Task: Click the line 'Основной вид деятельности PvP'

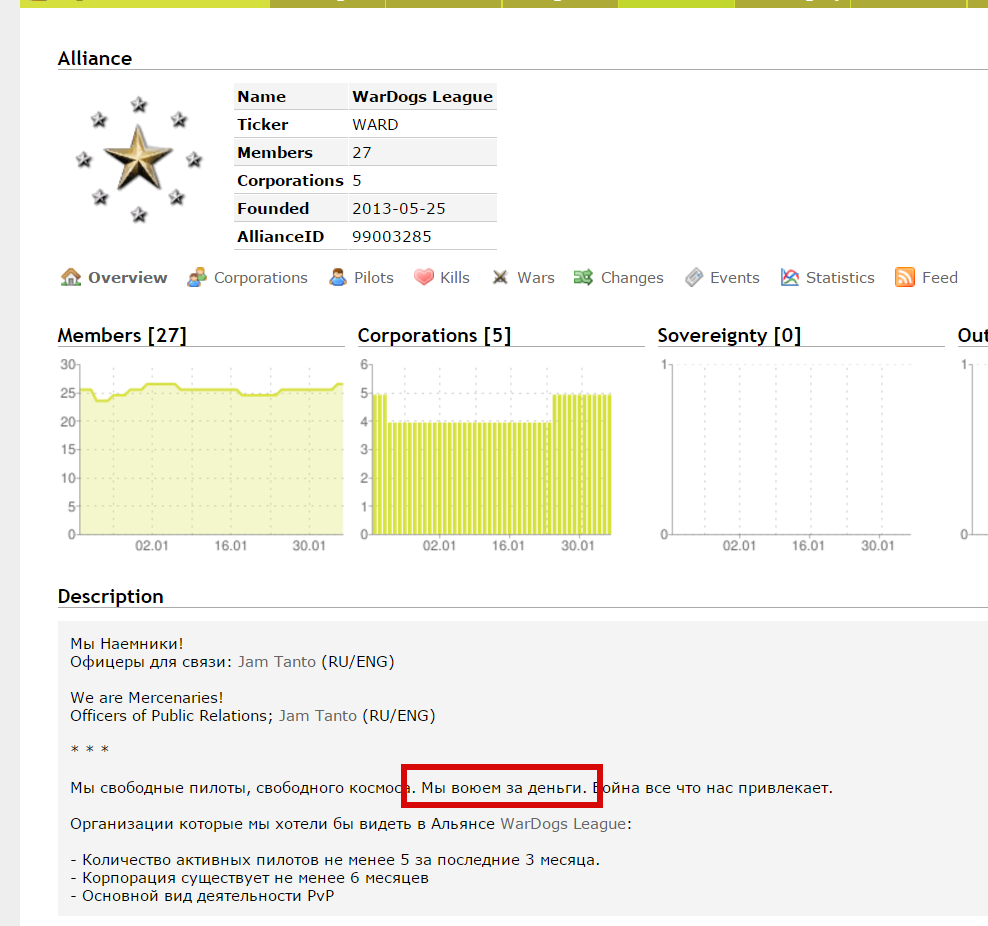Action: pos(202,896)
